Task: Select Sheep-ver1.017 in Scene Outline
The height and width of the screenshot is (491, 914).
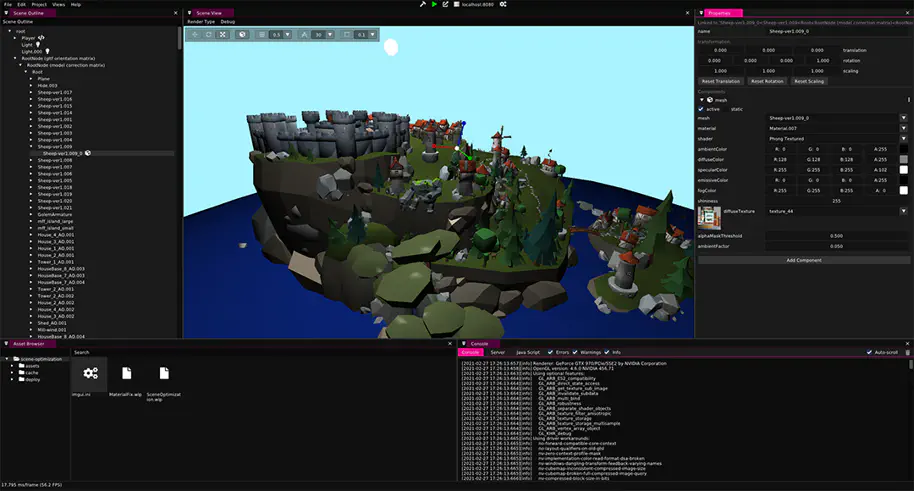Action: [x=54, y=93]
